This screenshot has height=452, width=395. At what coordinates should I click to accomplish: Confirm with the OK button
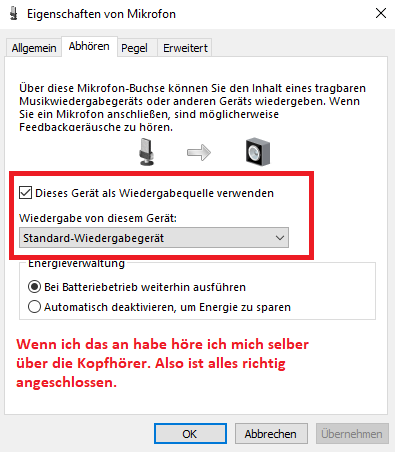click(x=190, y=434)
